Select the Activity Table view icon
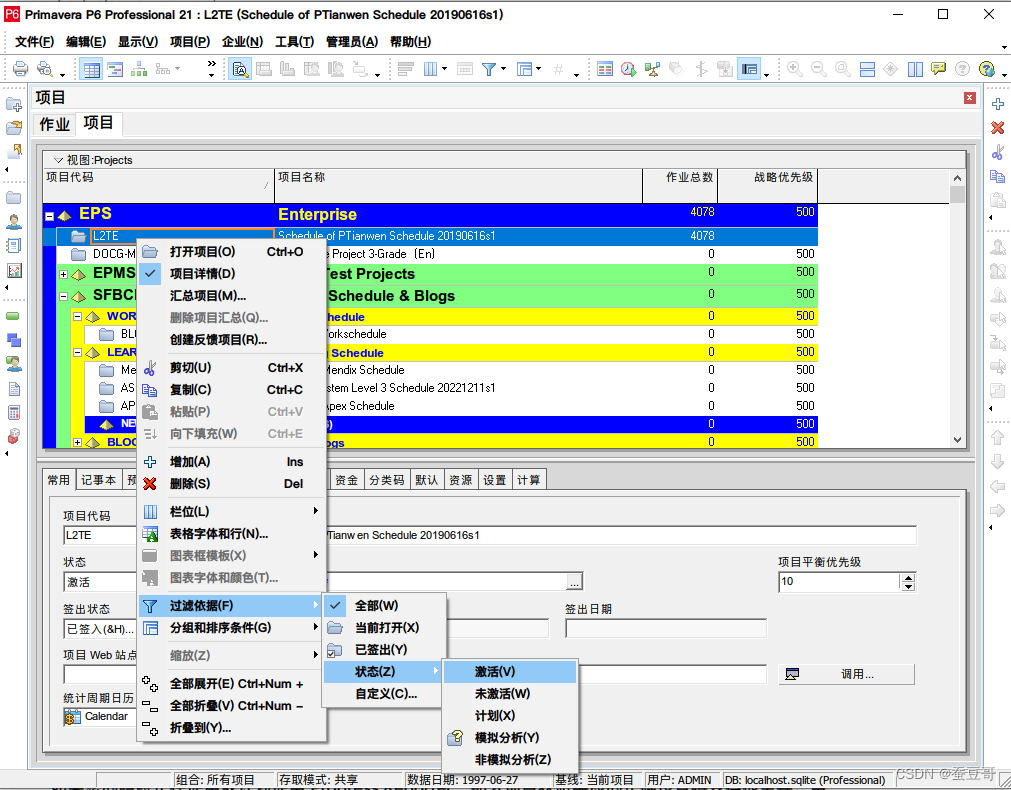 click(x=92, y=69)
